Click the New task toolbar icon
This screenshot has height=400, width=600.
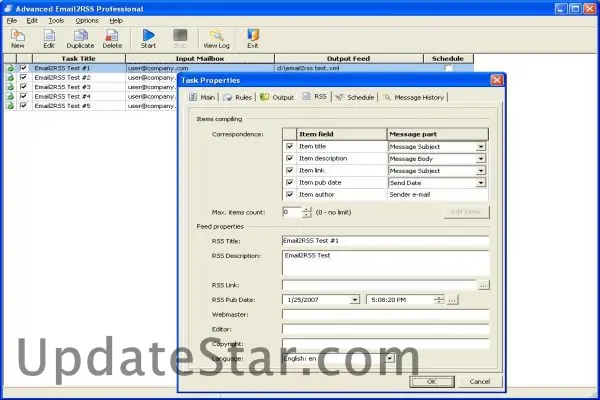[x=18, y=39]
